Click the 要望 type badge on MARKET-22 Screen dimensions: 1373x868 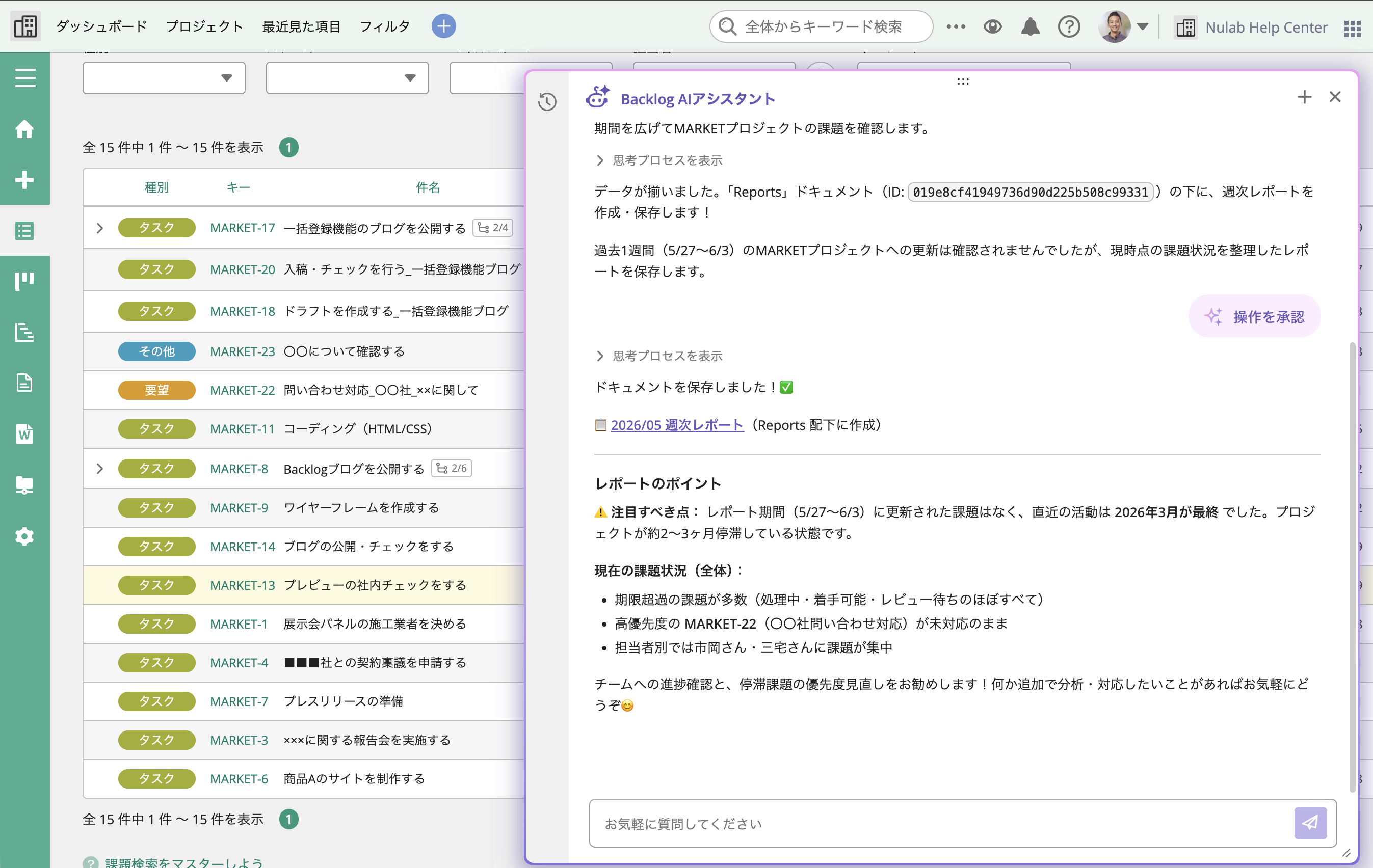click(157, 390)
